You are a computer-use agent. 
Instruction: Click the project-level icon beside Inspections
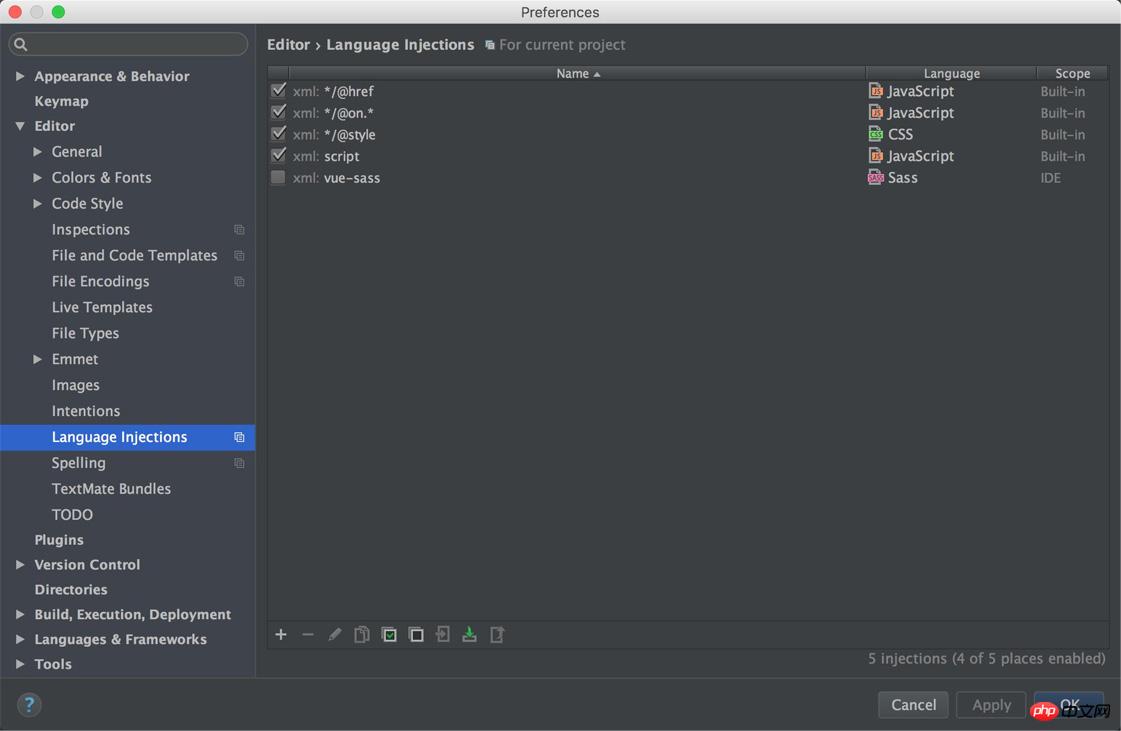[x=239, y=230]
